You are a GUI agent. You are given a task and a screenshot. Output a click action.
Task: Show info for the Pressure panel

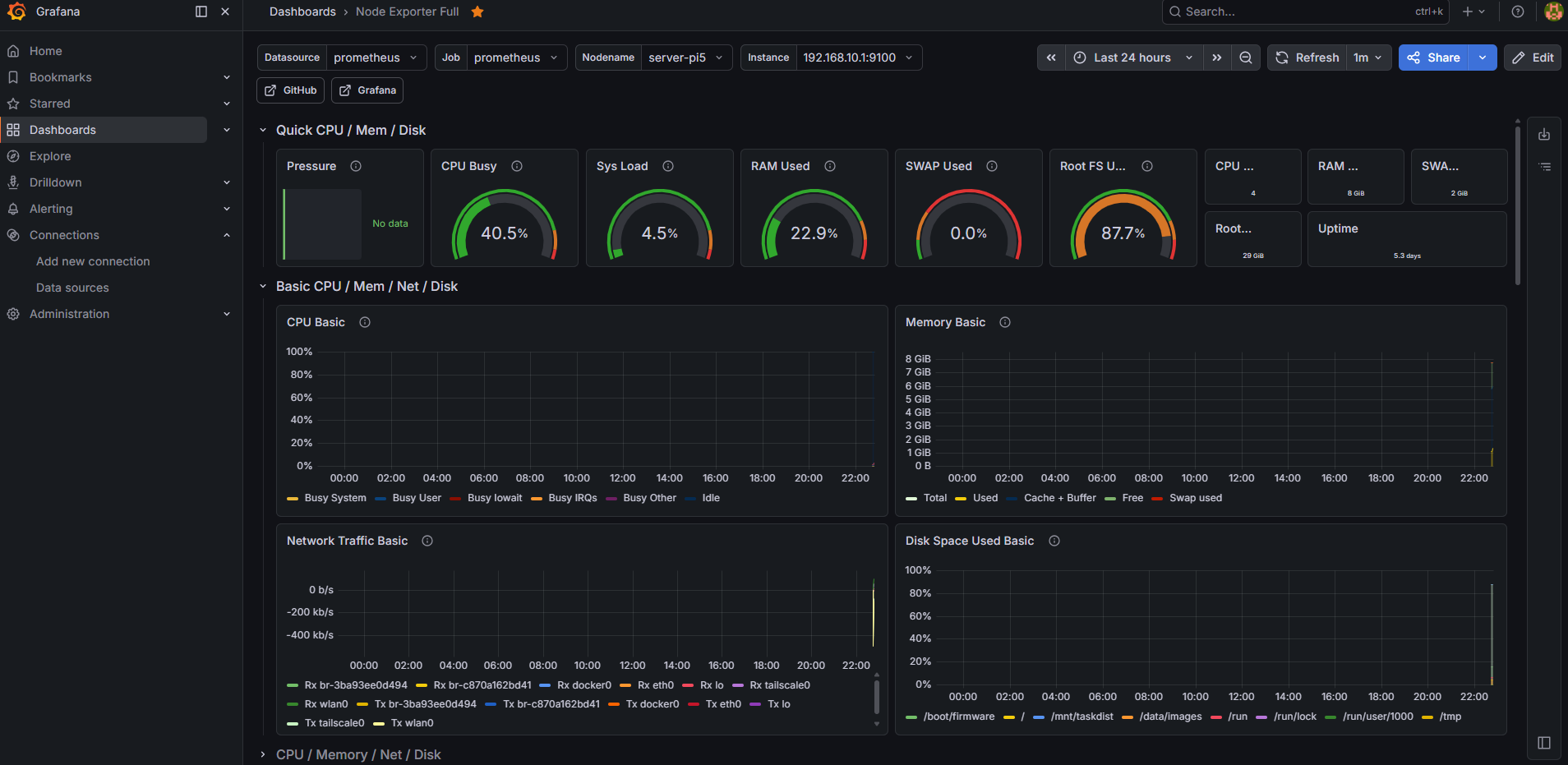[356, 166]
